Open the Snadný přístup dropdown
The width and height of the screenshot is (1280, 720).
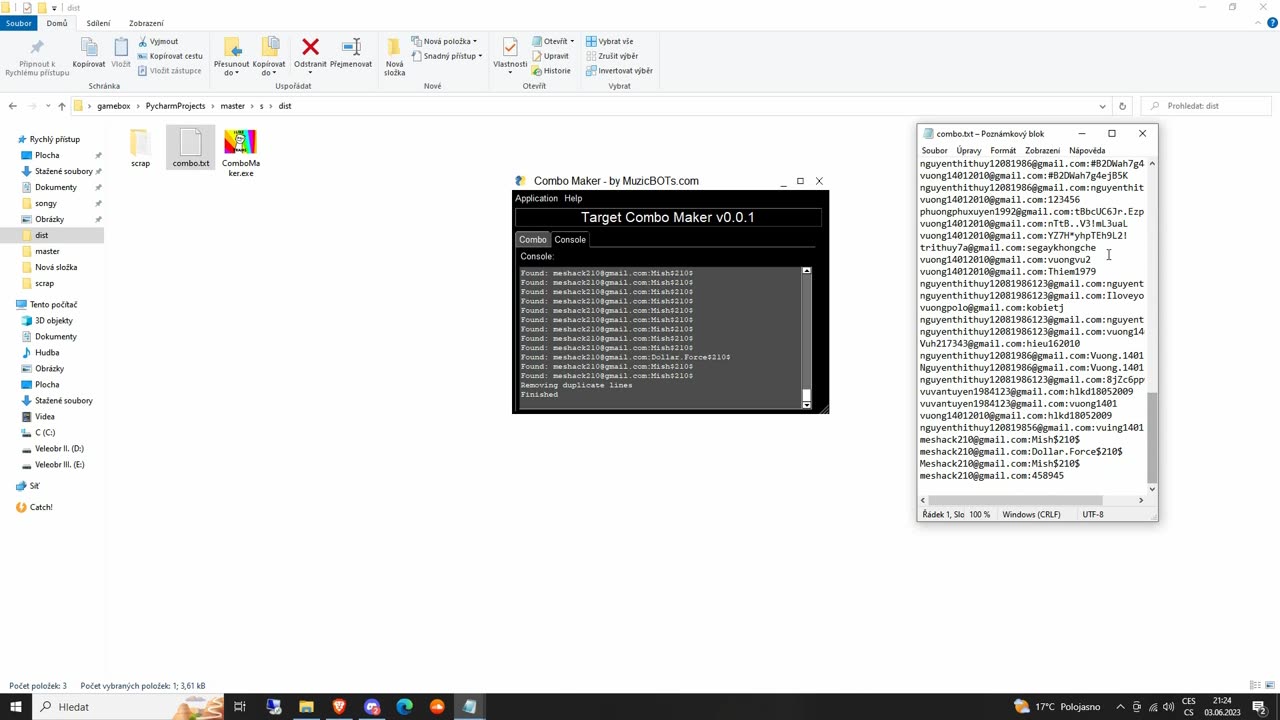click(446, 56)
